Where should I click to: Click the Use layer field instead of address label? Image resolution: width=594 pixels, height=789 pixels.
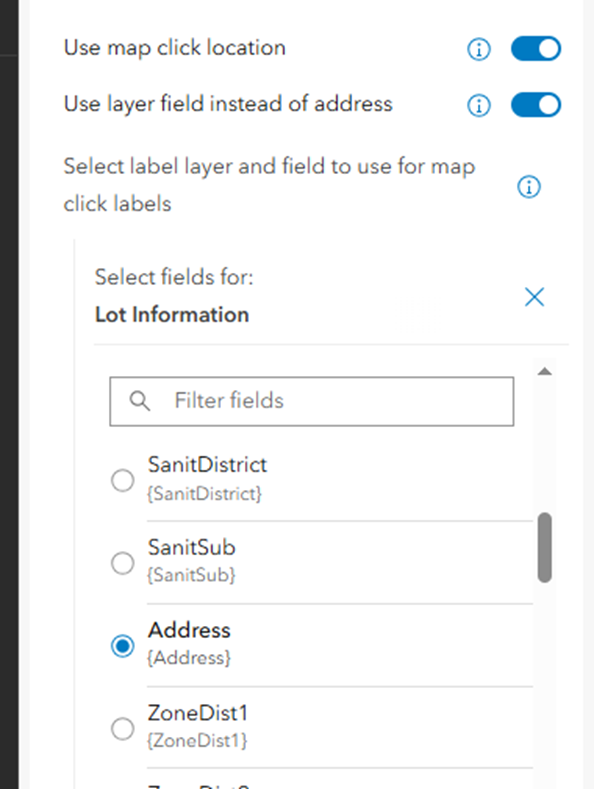(x=228, y=104)
